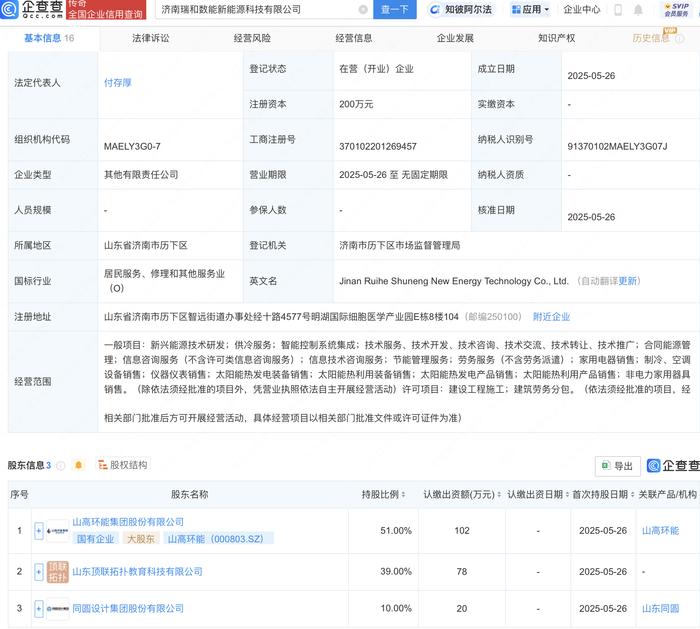Switch to the 知识产权 tab
Image resolution: width=700 pixels, height=629 pixels.
coord(556,38)
